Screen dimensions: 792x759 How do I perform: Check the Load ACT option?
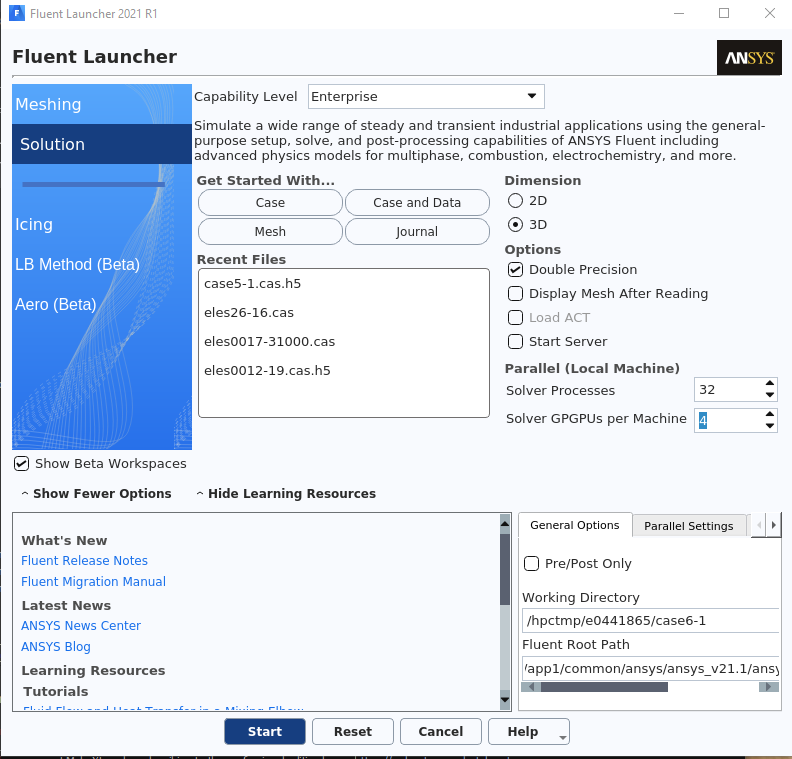click(515, 318)
